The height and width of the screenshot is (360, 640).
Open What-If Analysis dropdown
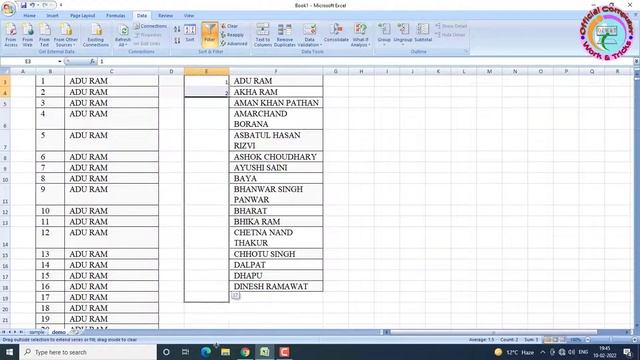(360, 35)
